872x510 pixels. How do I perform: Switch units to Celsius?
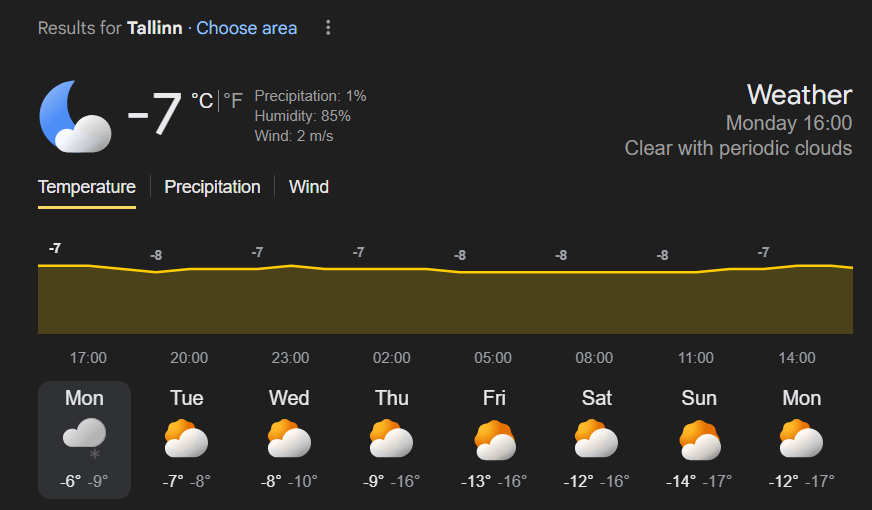pyautogui.click(x=202, y=101)
